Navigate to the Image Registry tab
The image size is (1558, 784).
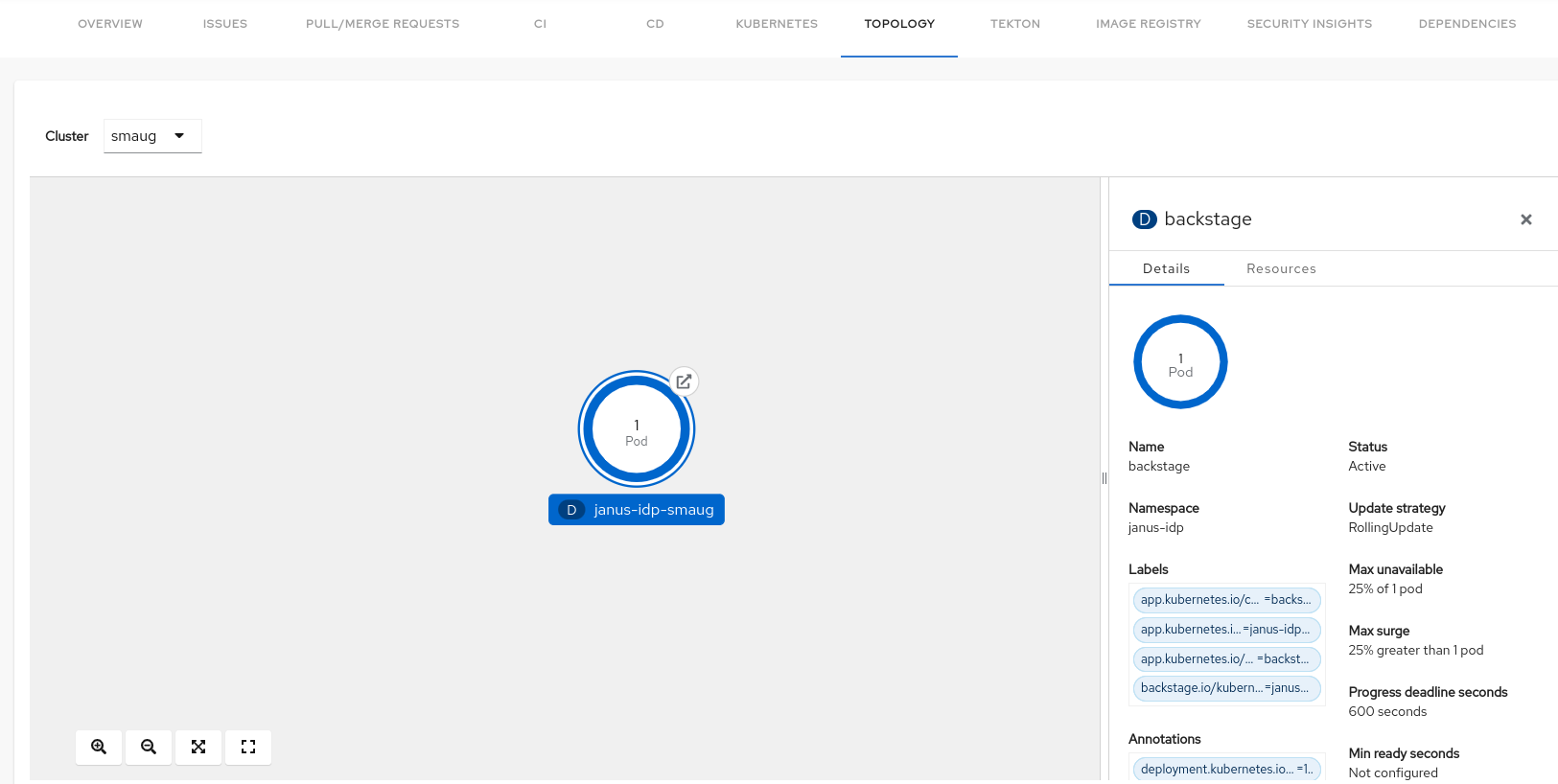[1148, 24]
